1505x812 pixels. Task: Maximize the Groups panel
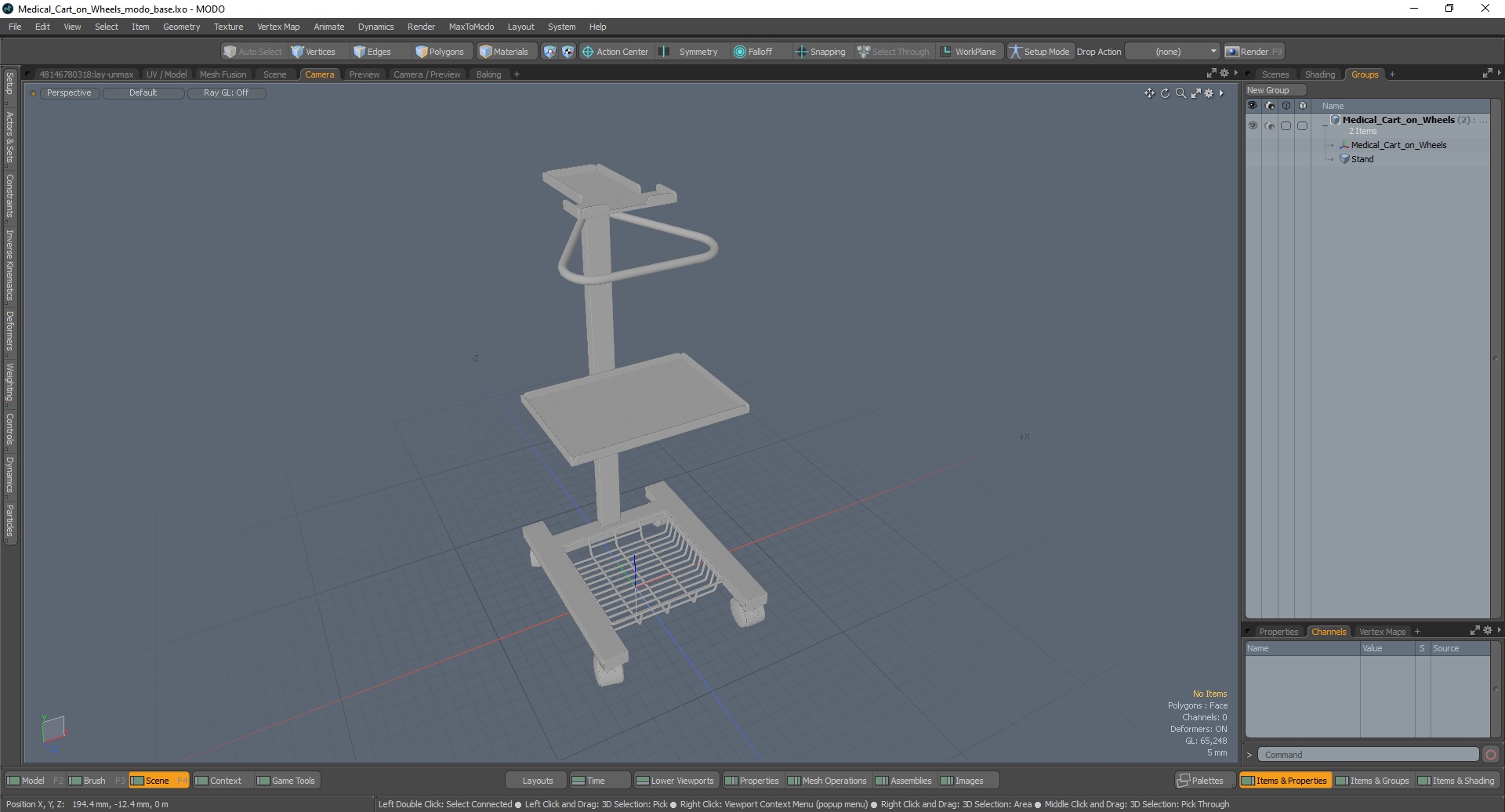pyautogui.click(x=1487, y=73)
